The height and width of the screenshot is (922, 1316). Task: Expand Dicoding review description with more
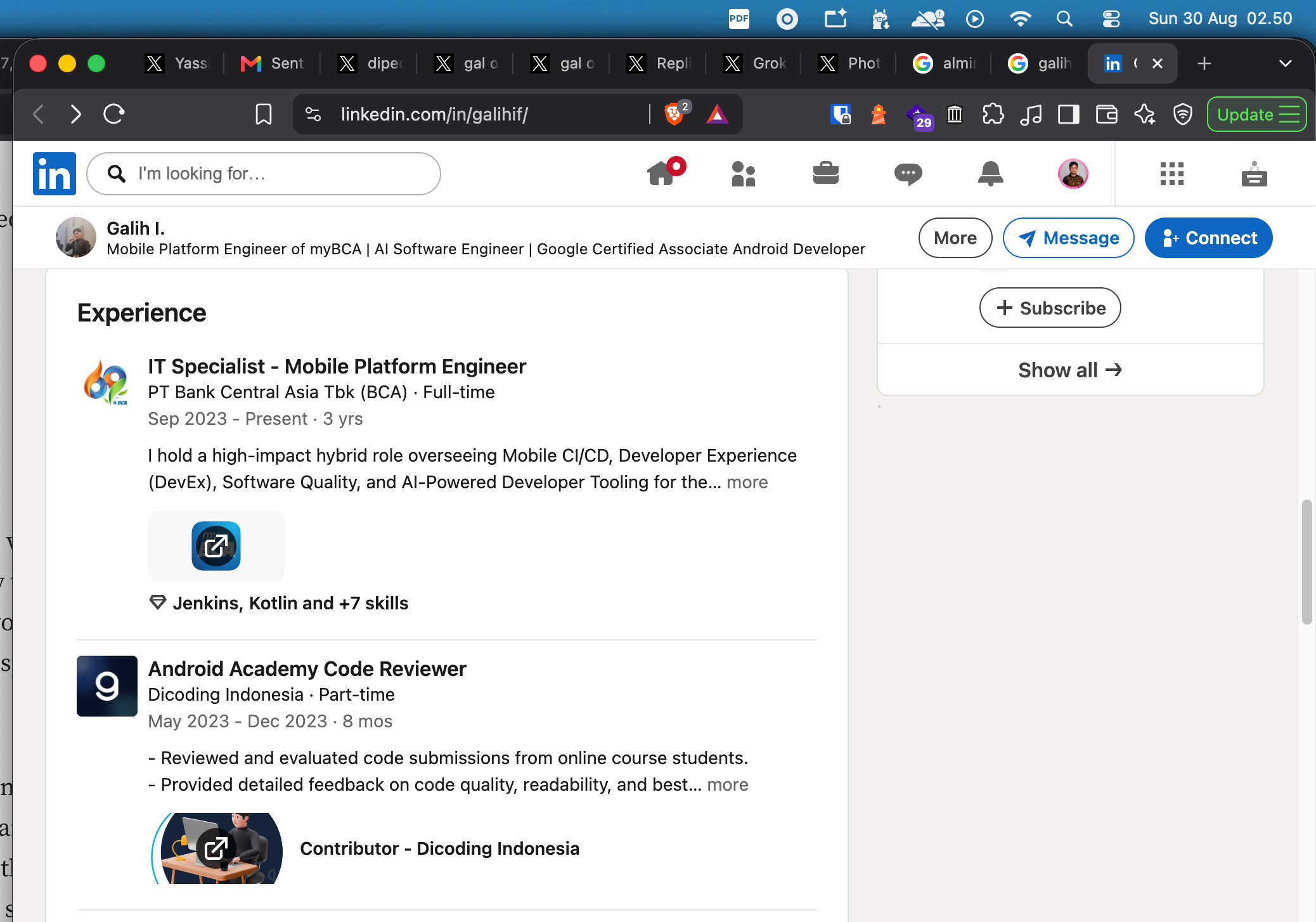coord(728,785)
